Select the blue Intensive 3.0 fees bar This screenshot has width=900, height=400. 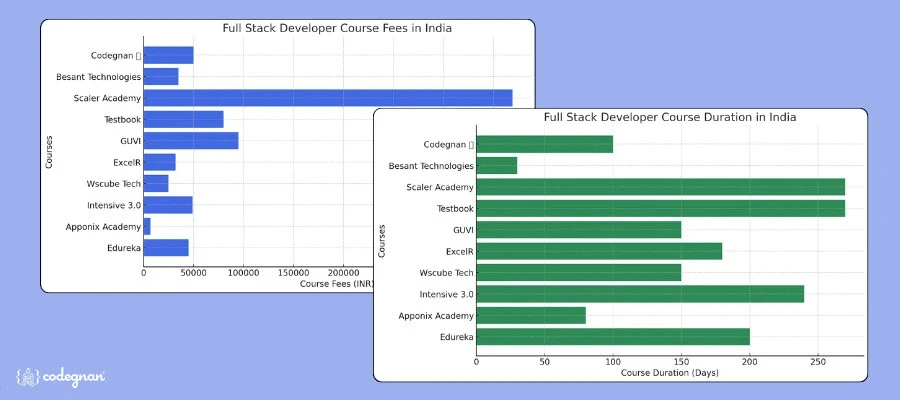click(168, 205)
